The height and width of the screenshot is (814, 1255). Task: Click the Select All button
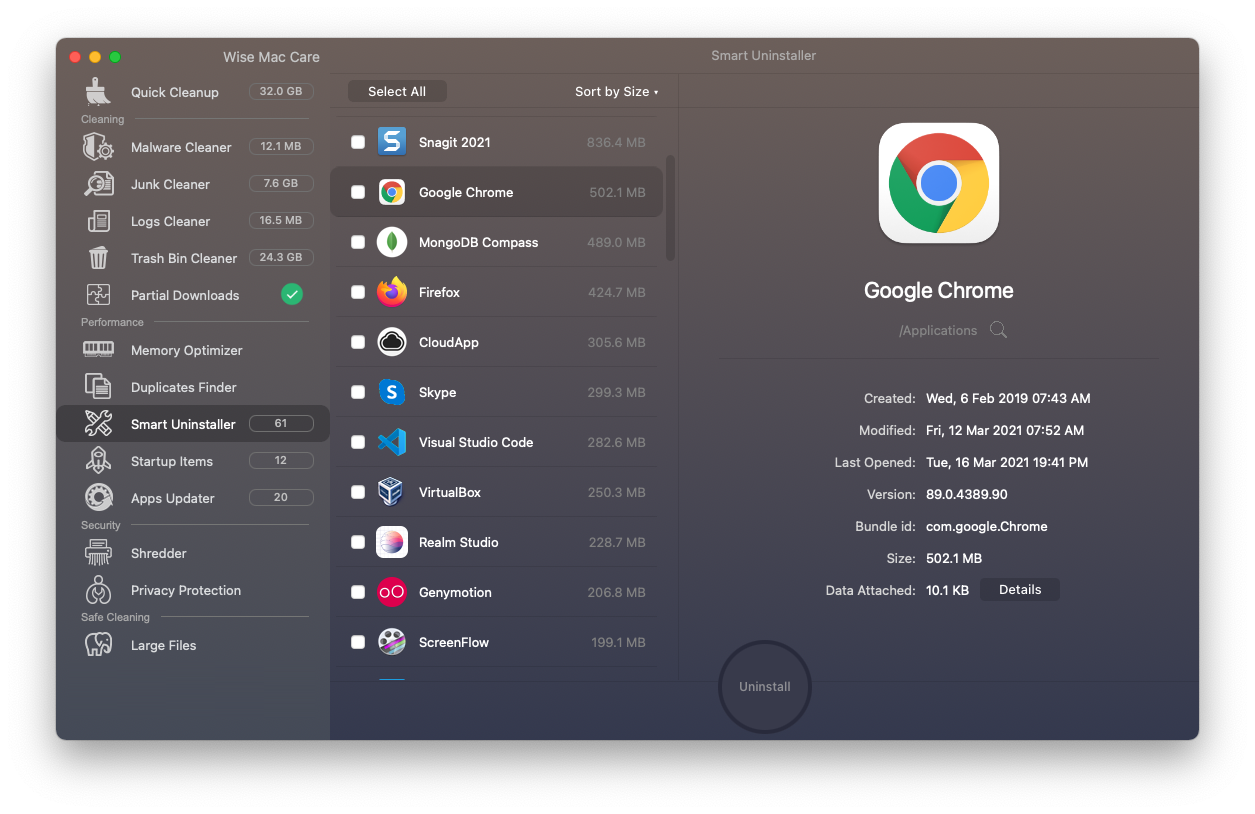click(397, 92)
